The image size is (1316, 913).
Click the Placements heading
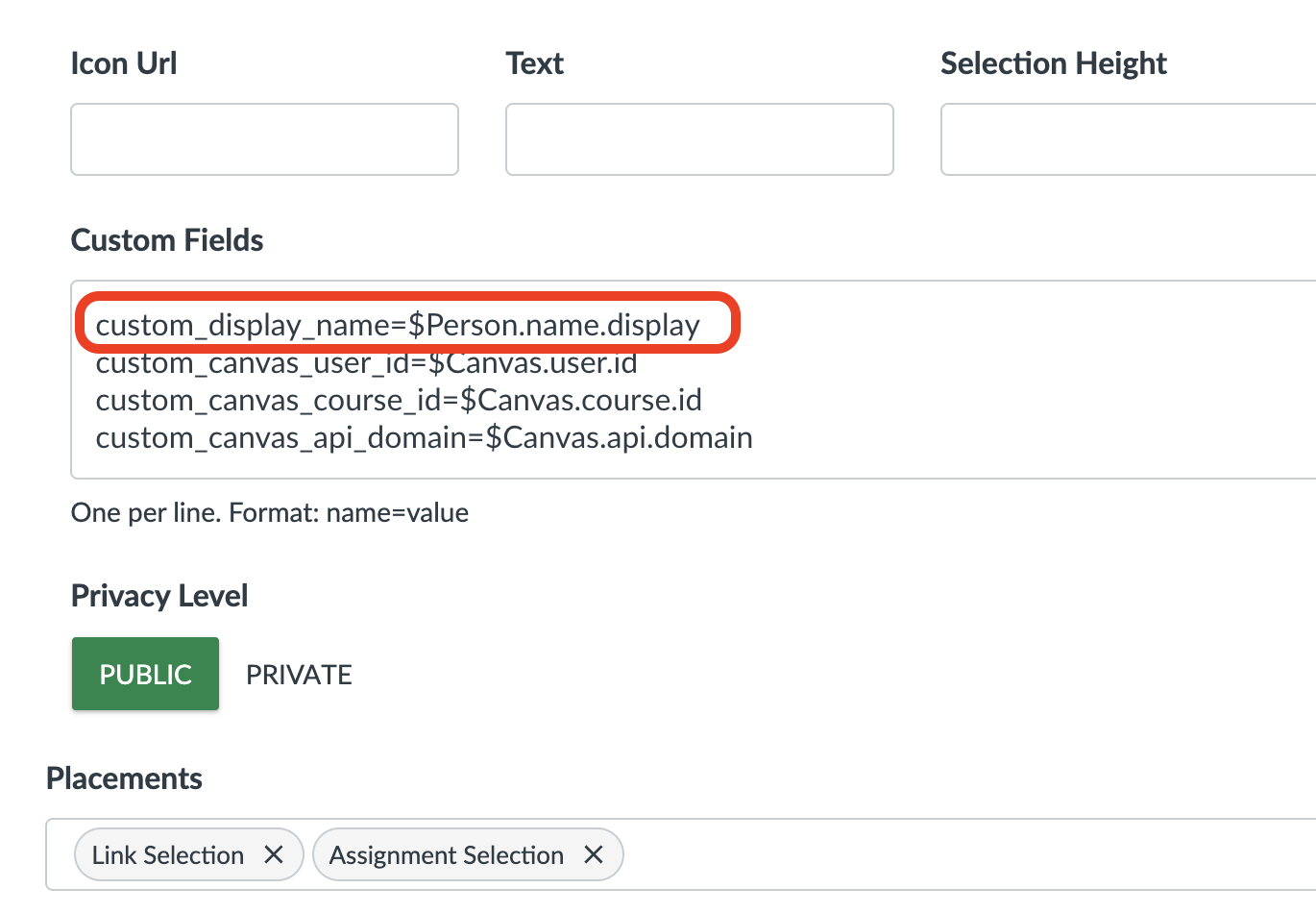[x=124, y=778]
